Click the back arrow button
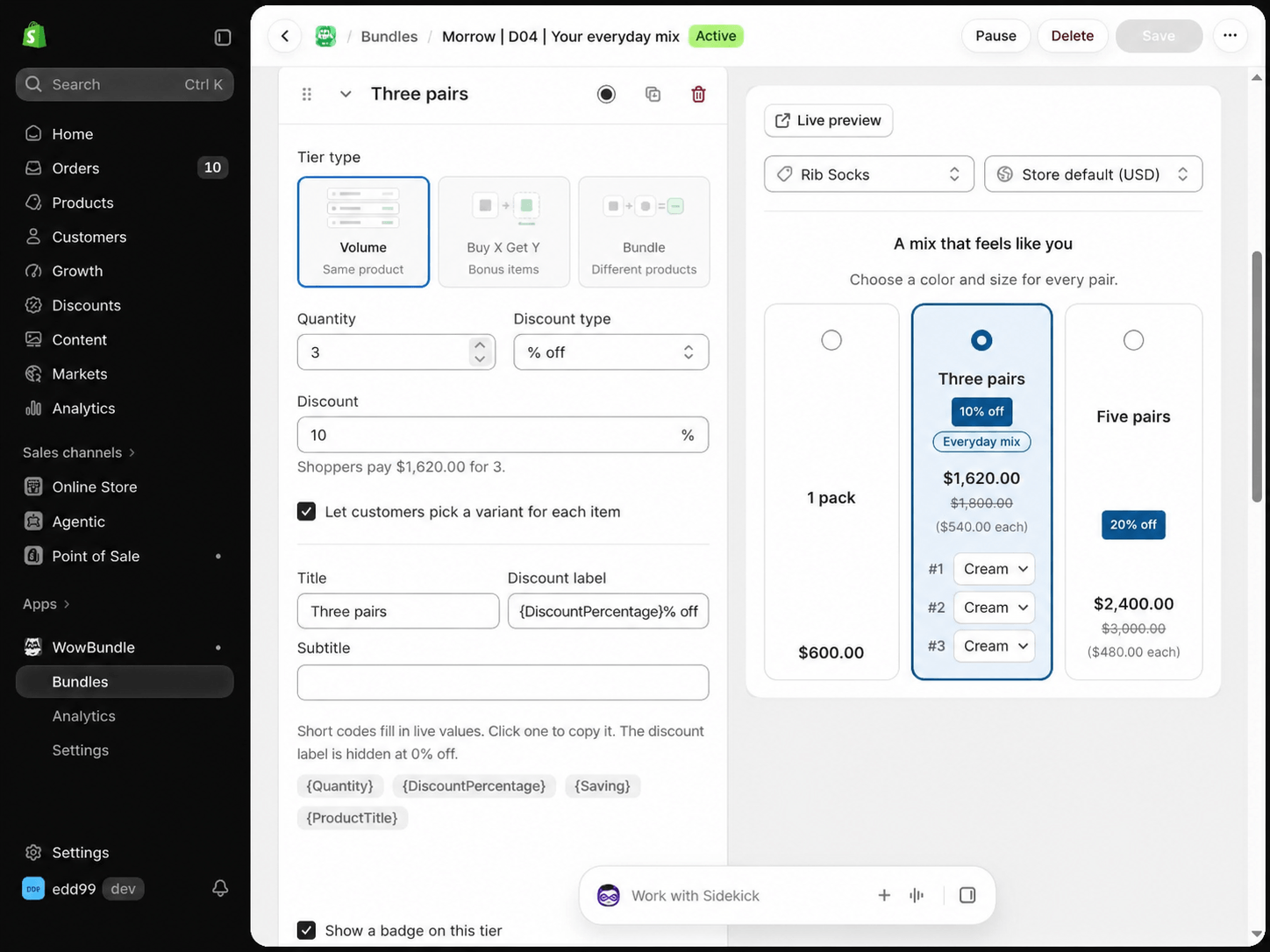Screen dimensions: 1270x952 click(285, 36)
